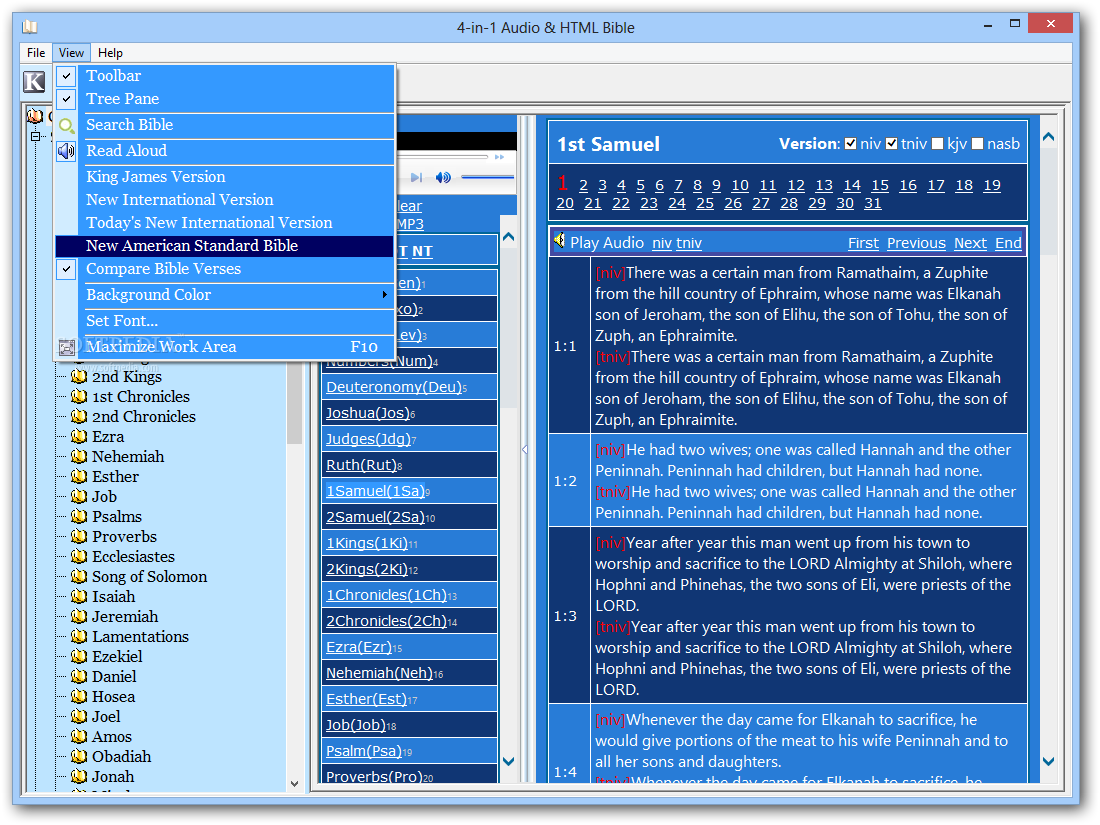The image size is (1100, 825).
Task: Choose Today's New International Version item
Action: (x=224, y=223)
